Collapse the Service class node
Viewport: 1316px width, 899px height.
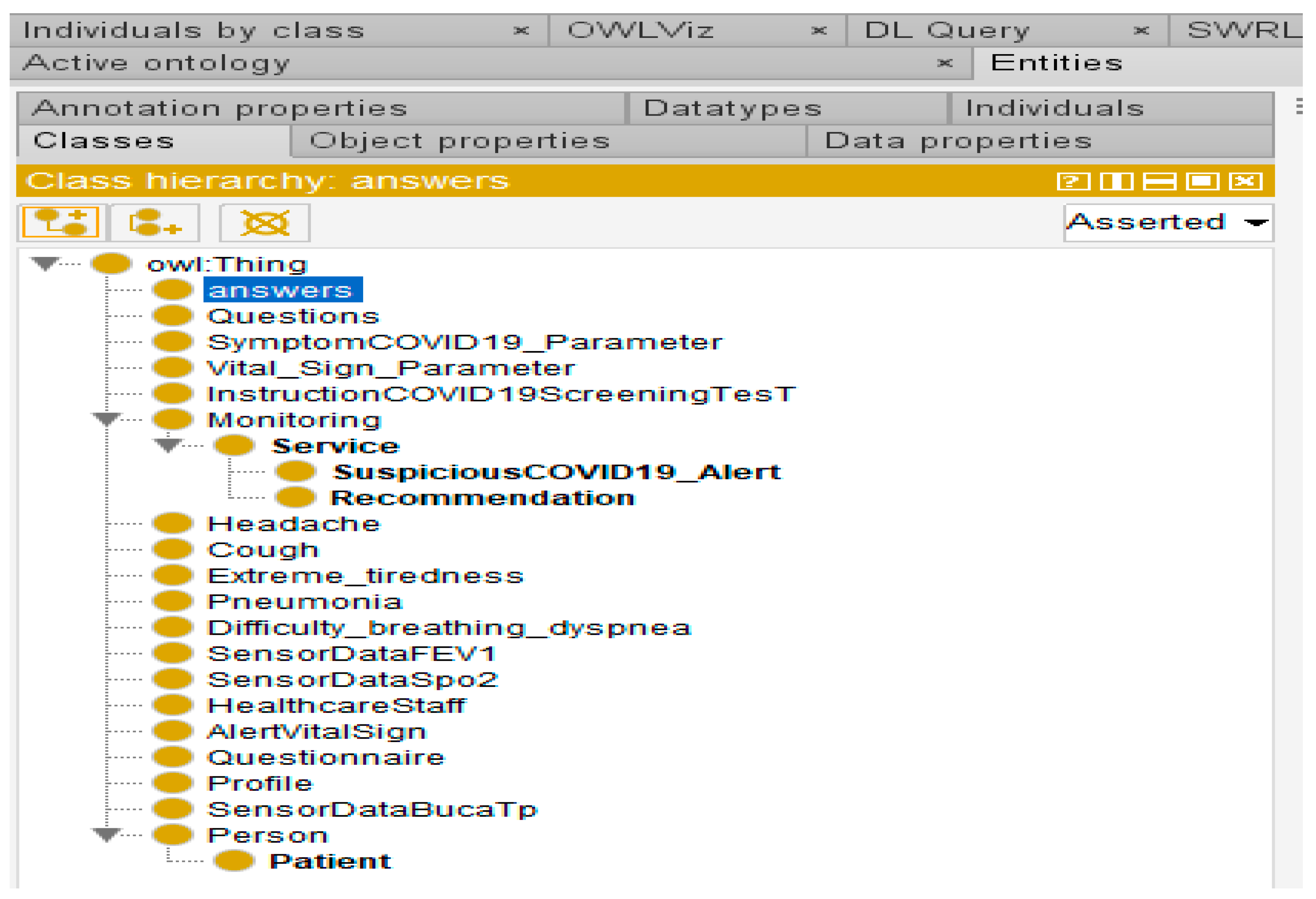pos(168,445)
